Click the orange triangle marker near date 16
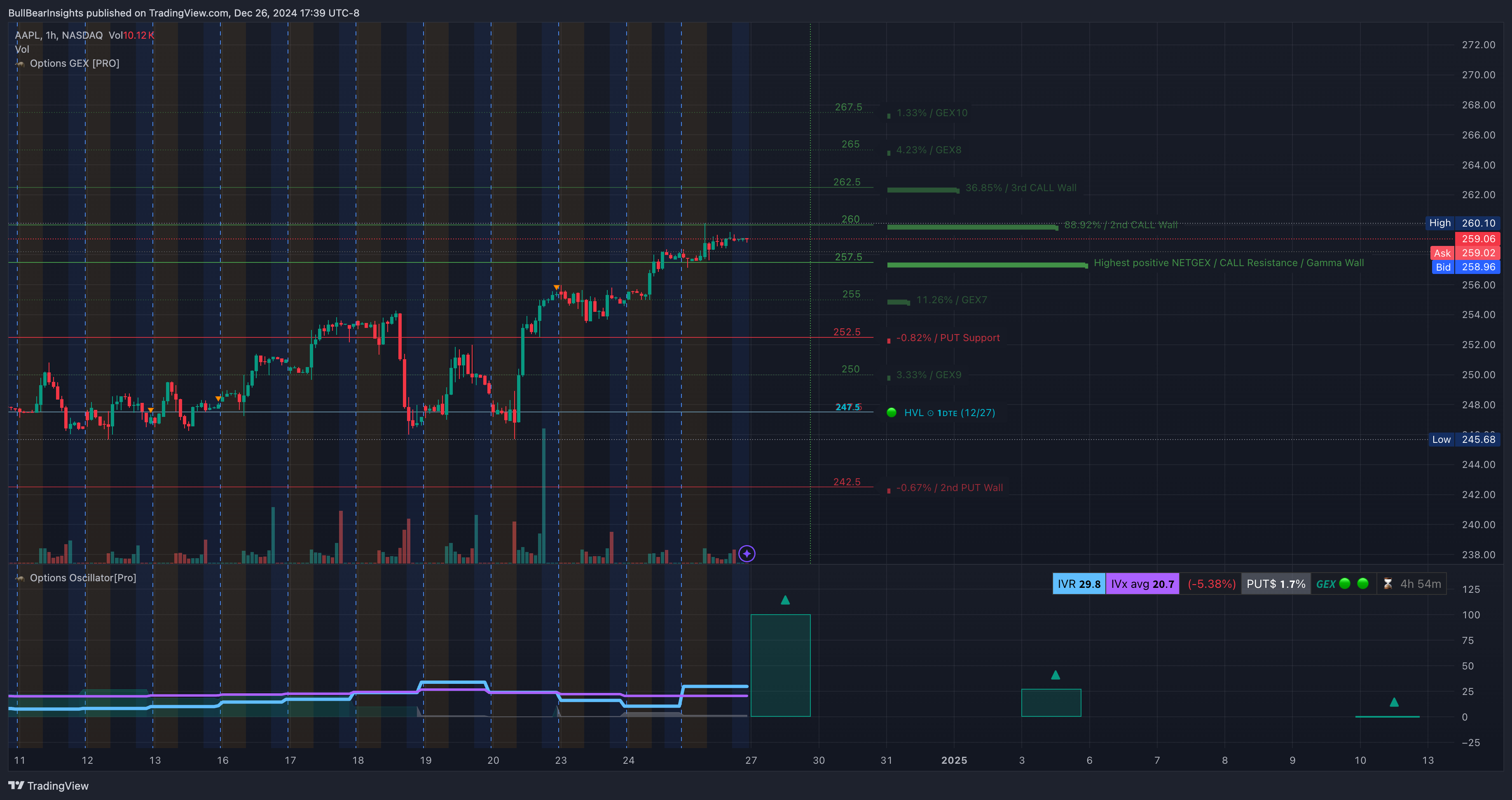The image size is (1512, 800). tap(218, 398)
